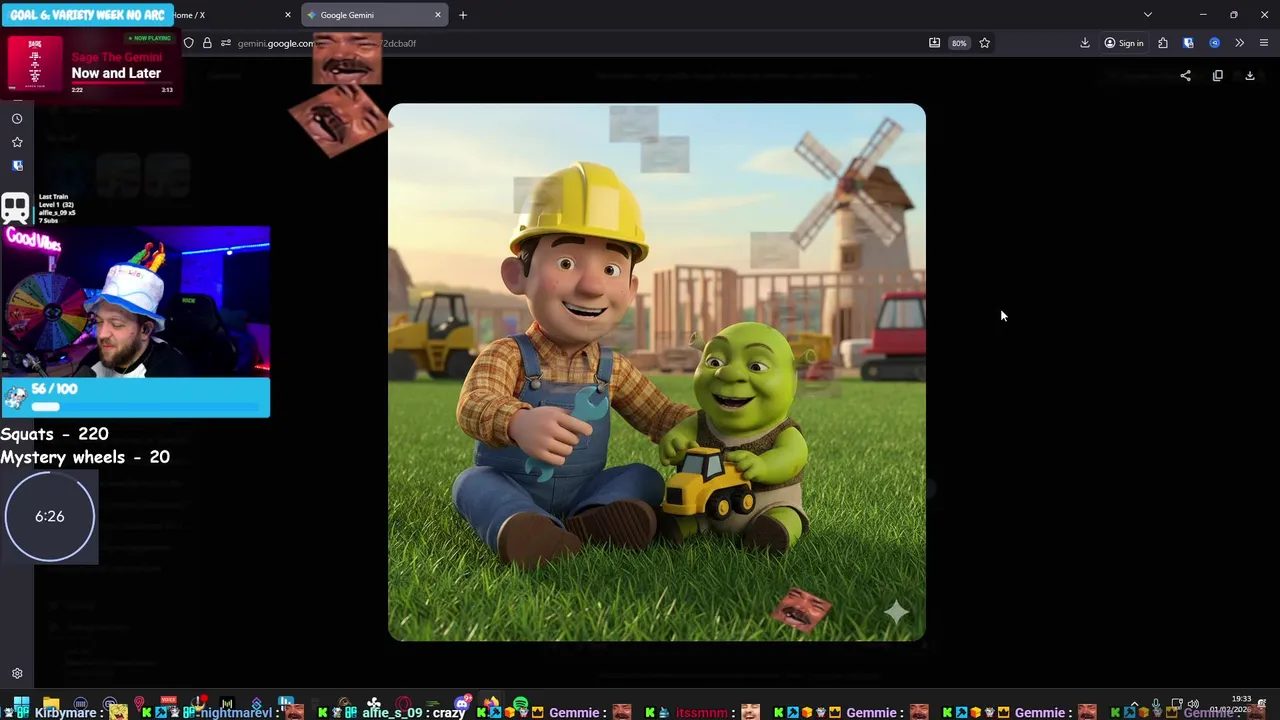
Task: Reset the 80% zoom level indicator
Action: 959,43
